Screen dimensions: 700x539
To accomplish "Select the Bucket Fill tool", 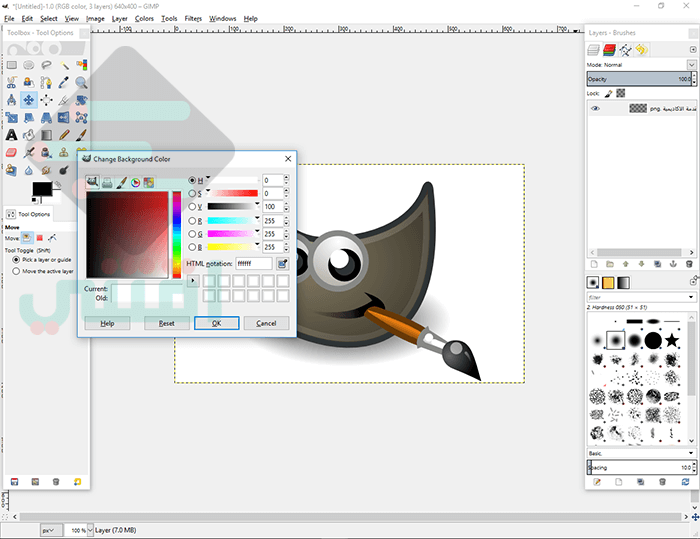I will pos(29,135).
